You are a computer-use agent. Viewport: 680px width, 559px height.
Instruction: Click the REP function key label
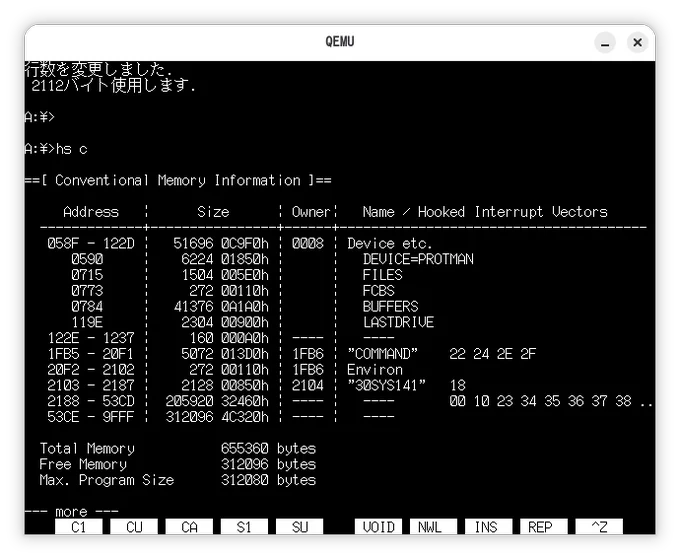[x=544, y=527]
